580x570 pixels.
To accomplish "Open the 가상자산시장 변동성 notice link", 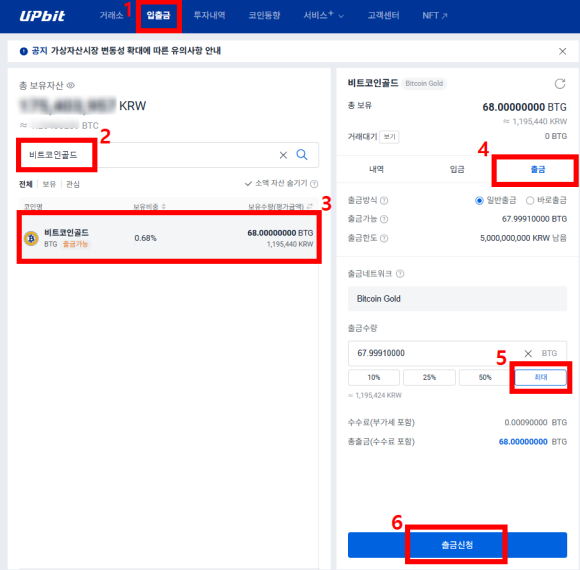I will click(x=136, y=51).
